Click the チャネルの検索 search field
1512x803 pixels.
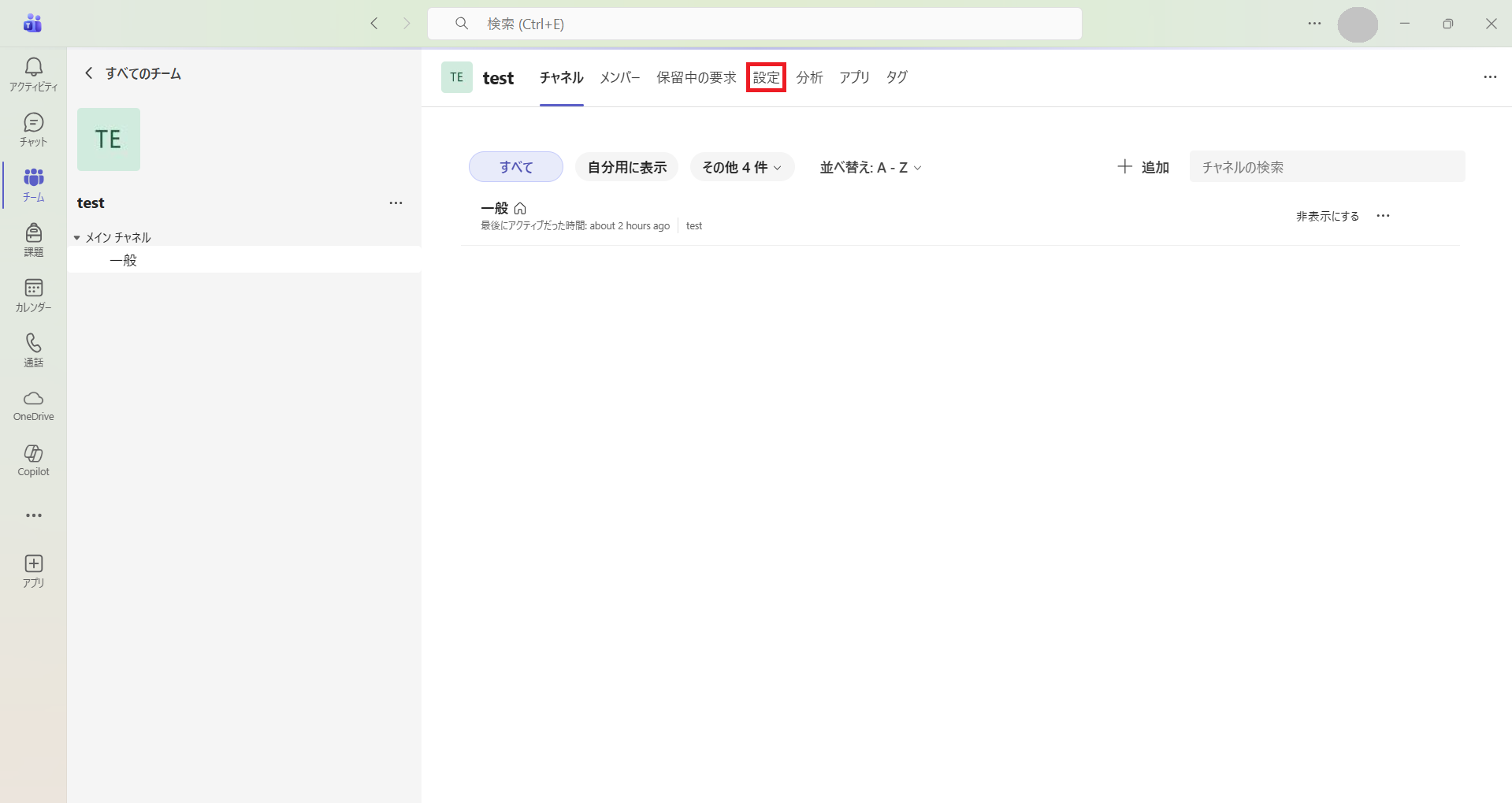(1327, 167)
